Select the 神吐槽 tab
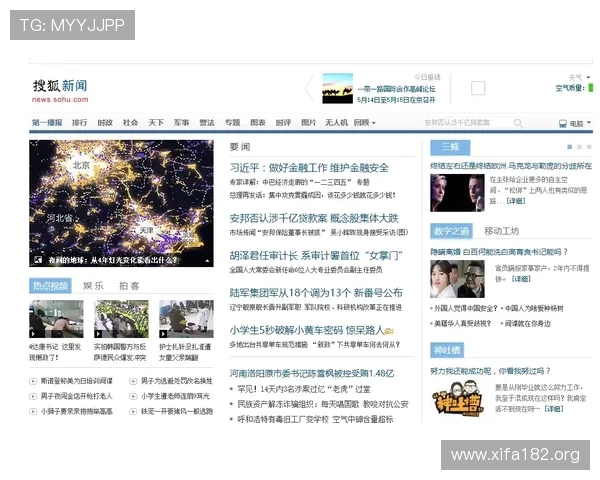The height and width of the screenshot is (480, 600). [x=447, y=350]
